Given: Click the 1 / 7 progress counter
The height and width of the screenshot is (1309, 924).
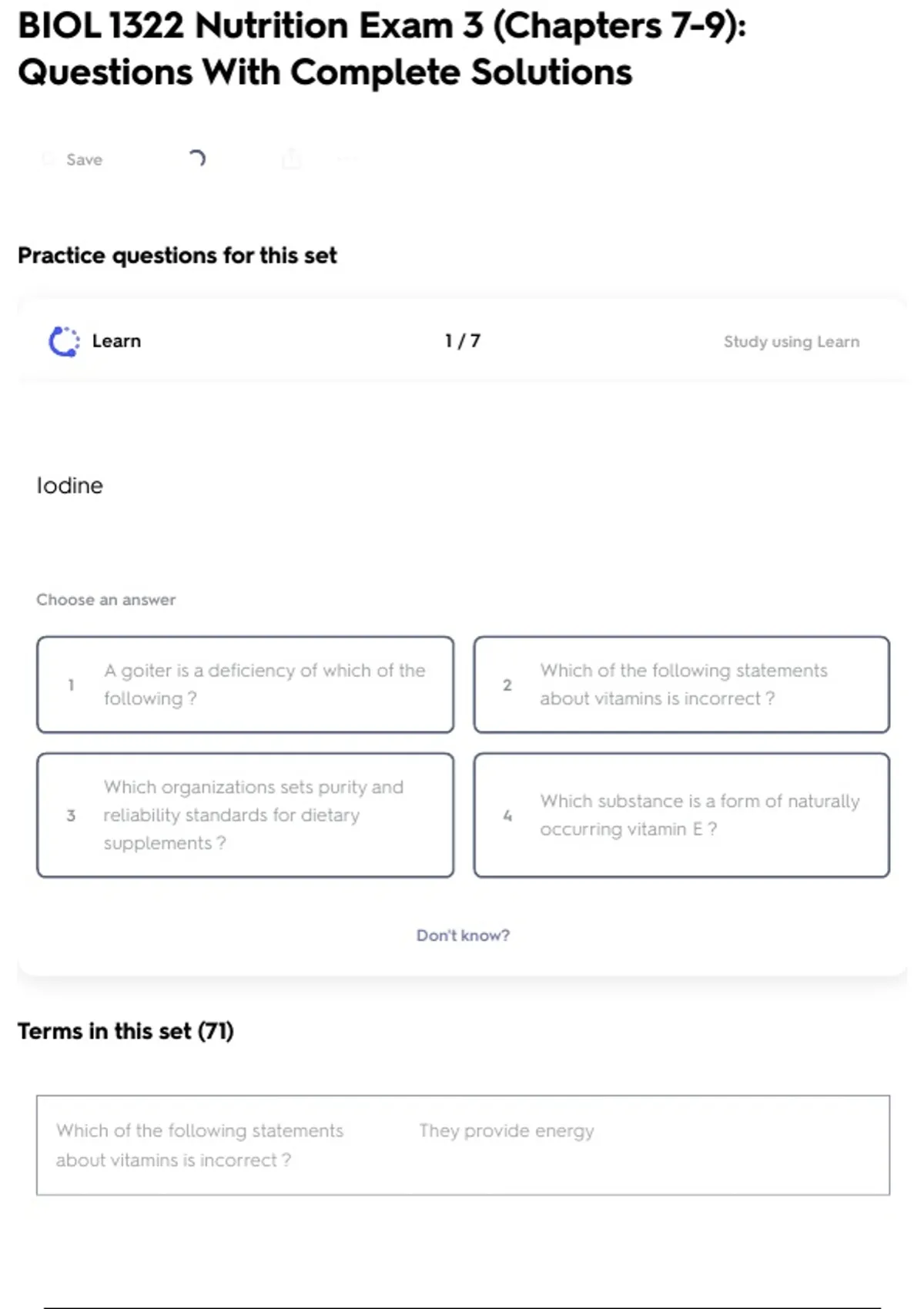Looking at the screenshot, I should pyautogui.click(x=462, y=341).
